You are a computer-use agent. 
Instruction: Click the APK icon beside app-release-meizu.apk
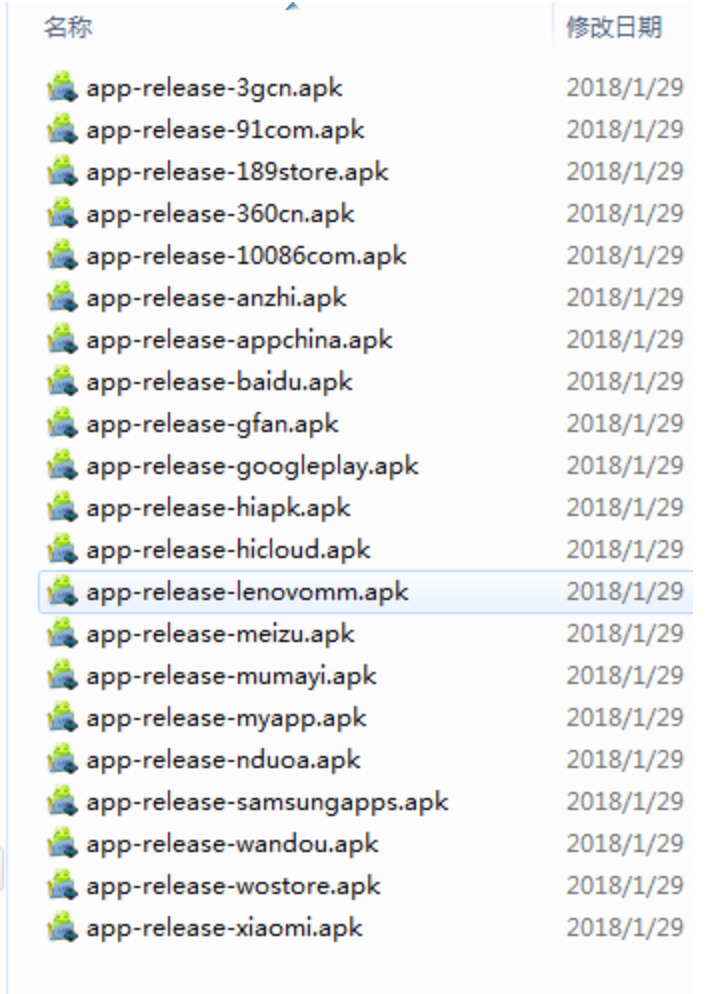[x=62, y=634]
